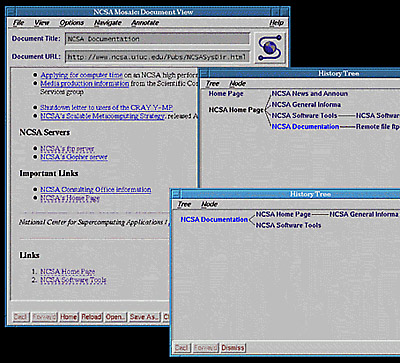Follow NCSA Consulting Office information link
Viewport: 400px width, 363px height.
pyautogui.click(x=96, y=189)
